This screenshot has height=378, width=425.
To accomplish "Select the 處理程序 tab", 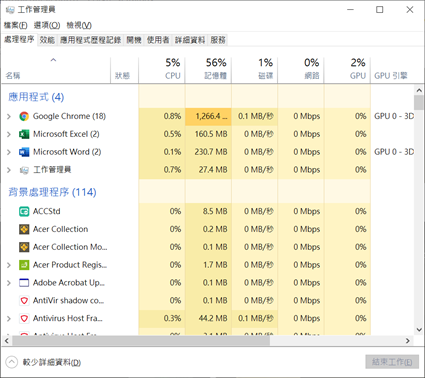I will tap(19, 40).
